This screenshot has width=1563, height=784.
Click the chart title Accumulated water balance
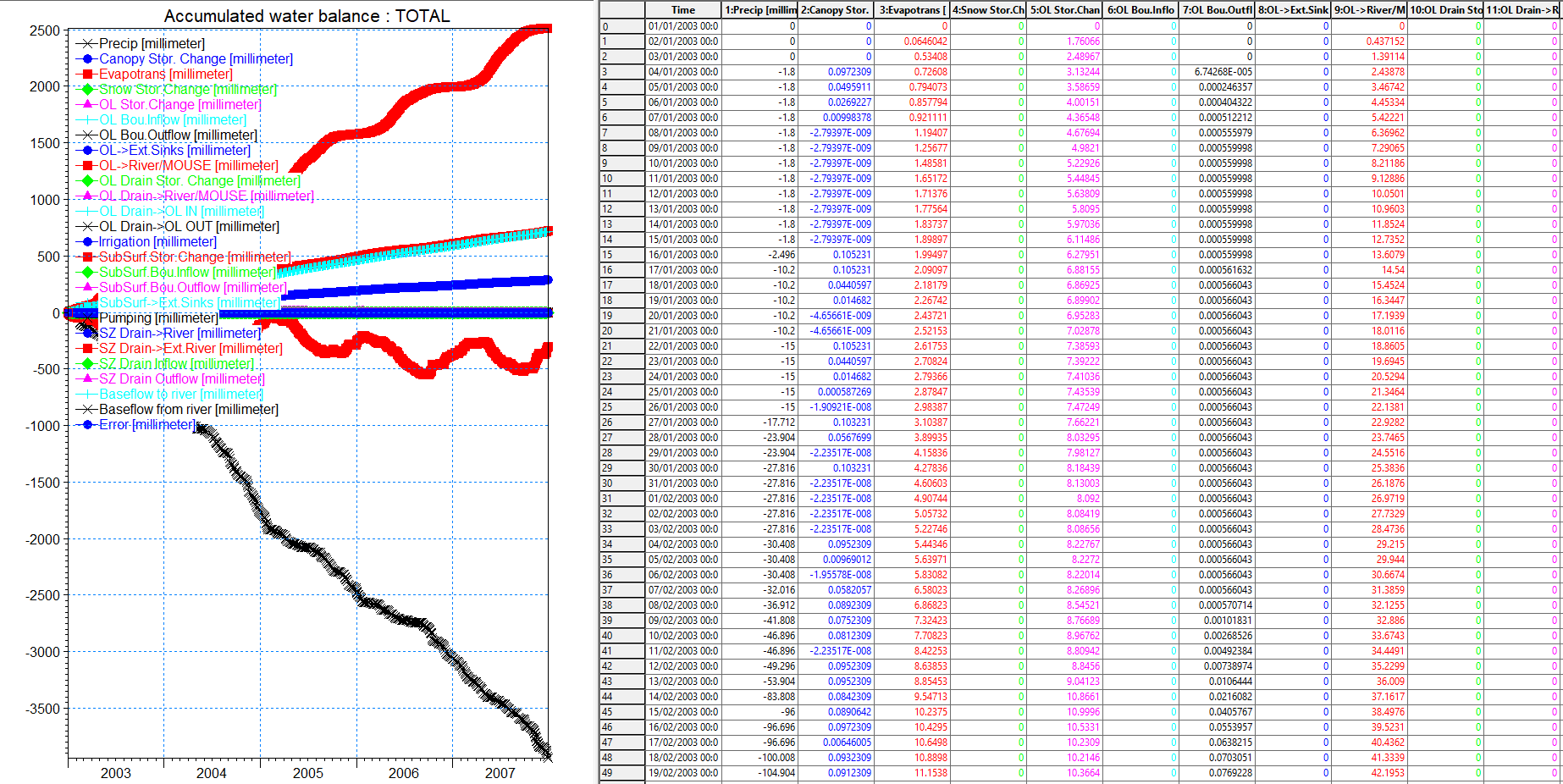point(307,16)
